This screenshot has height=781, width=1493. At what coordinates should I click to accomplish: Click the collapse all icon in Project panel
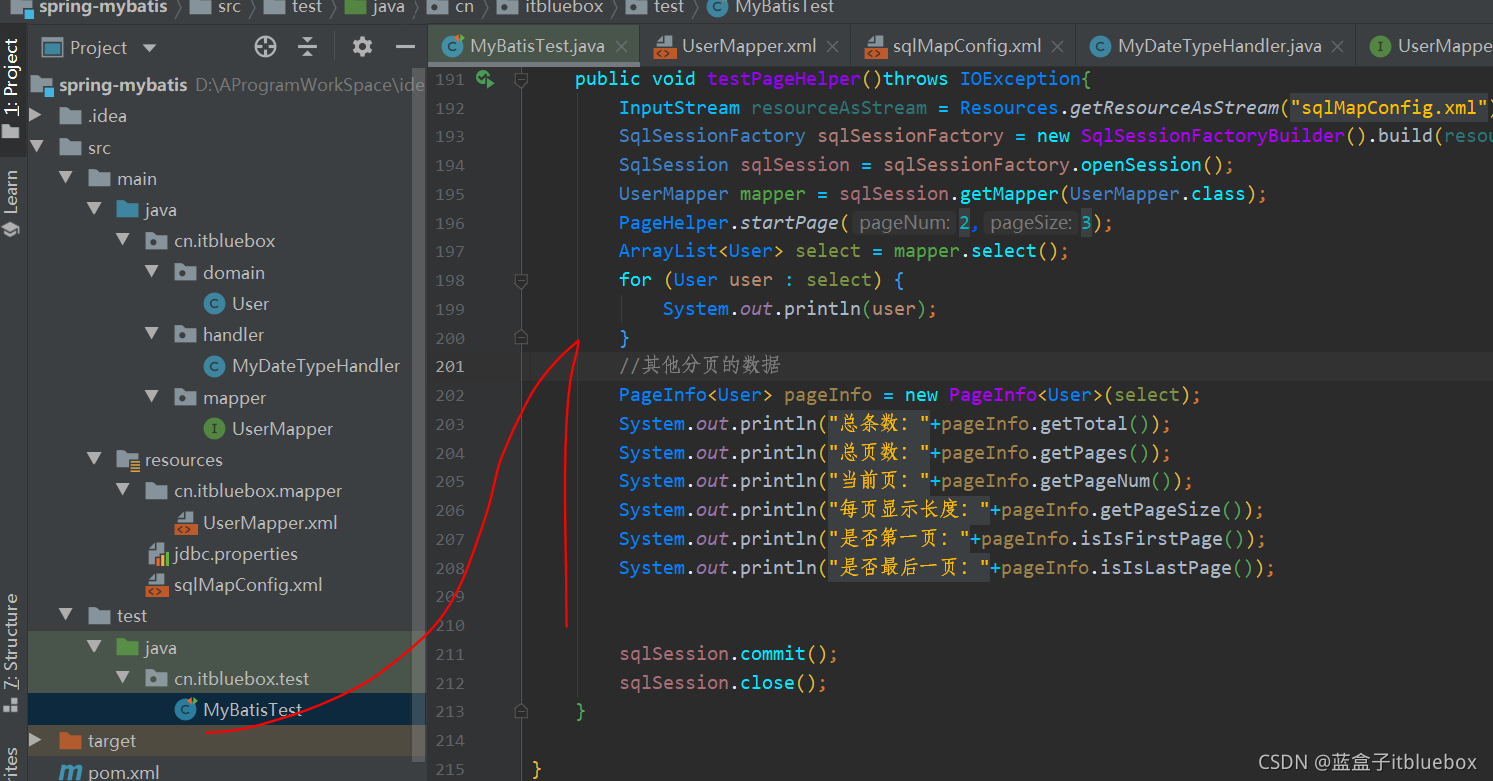(x=308, y=47)
